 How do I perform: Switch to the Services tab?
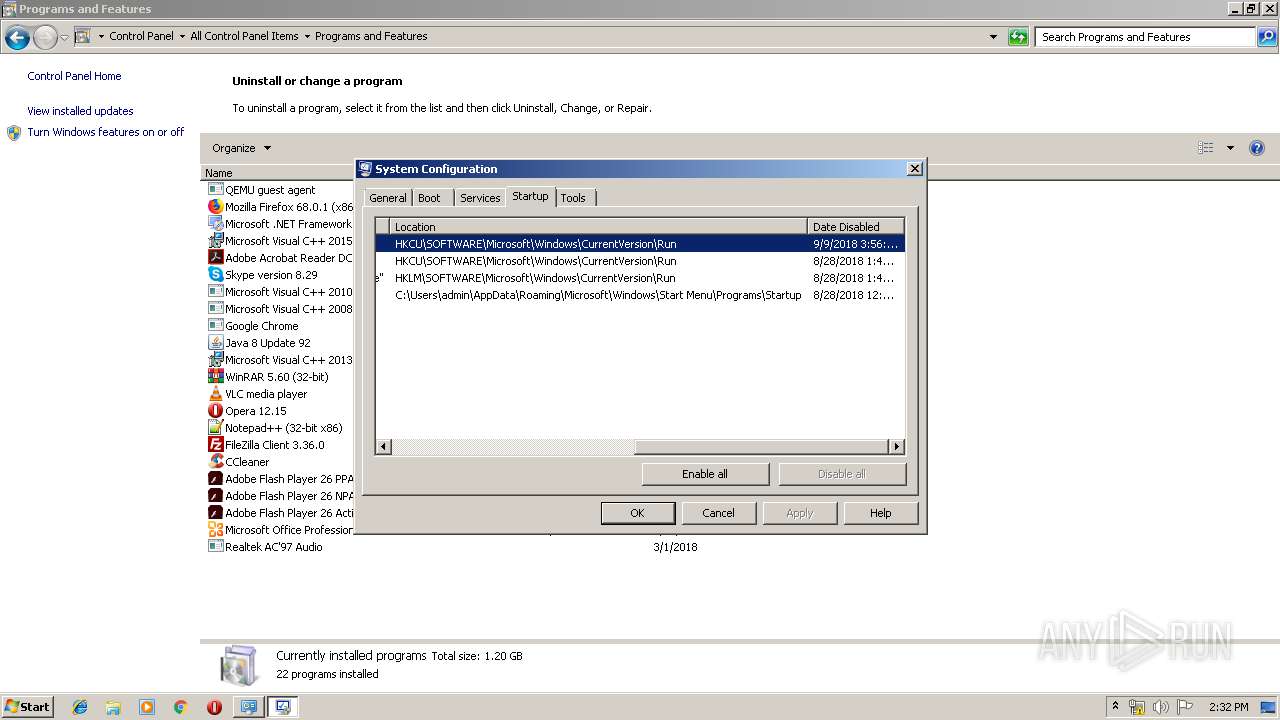coord(480,198)
